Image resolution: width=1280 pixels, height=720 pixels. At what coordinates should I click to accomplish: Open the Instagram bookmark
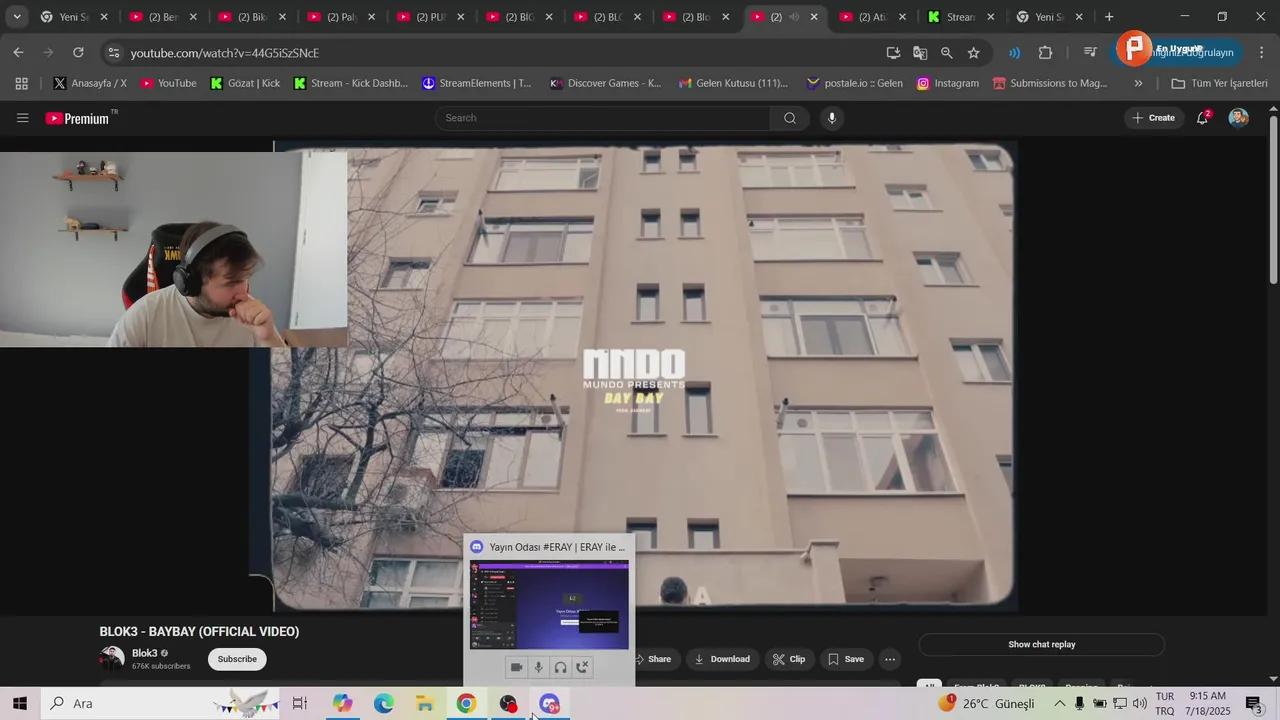click(x=948, y=83)
